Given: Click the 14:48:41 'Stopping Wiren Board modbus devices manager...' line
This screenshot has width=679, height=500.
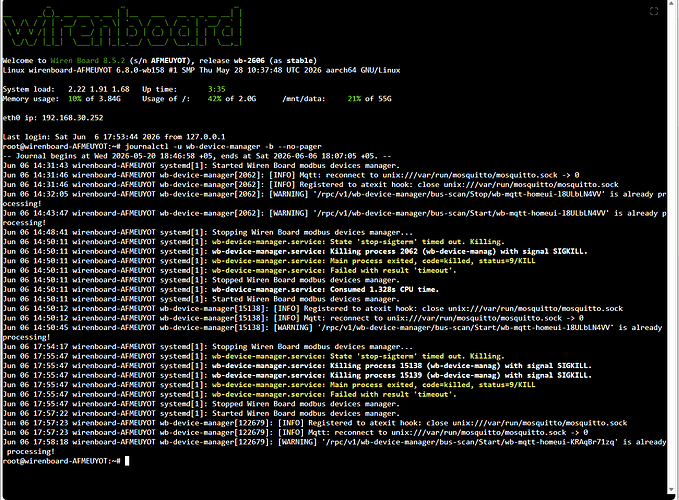Looking at the screenshot, I should [x=208, y=232].
